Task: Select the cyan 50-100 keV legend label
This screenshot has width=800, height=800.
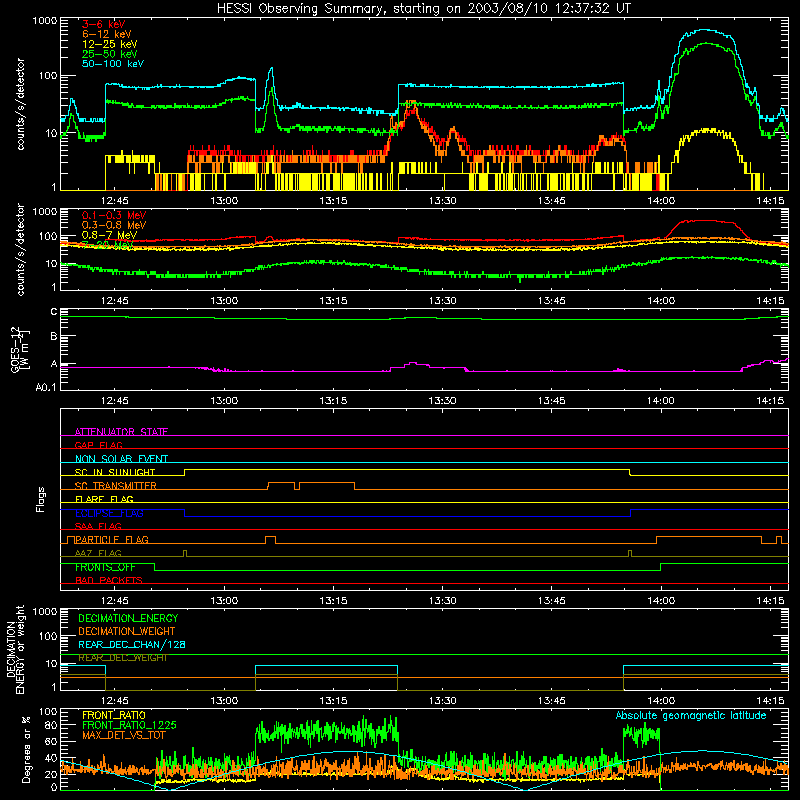Action: point(113,64)
